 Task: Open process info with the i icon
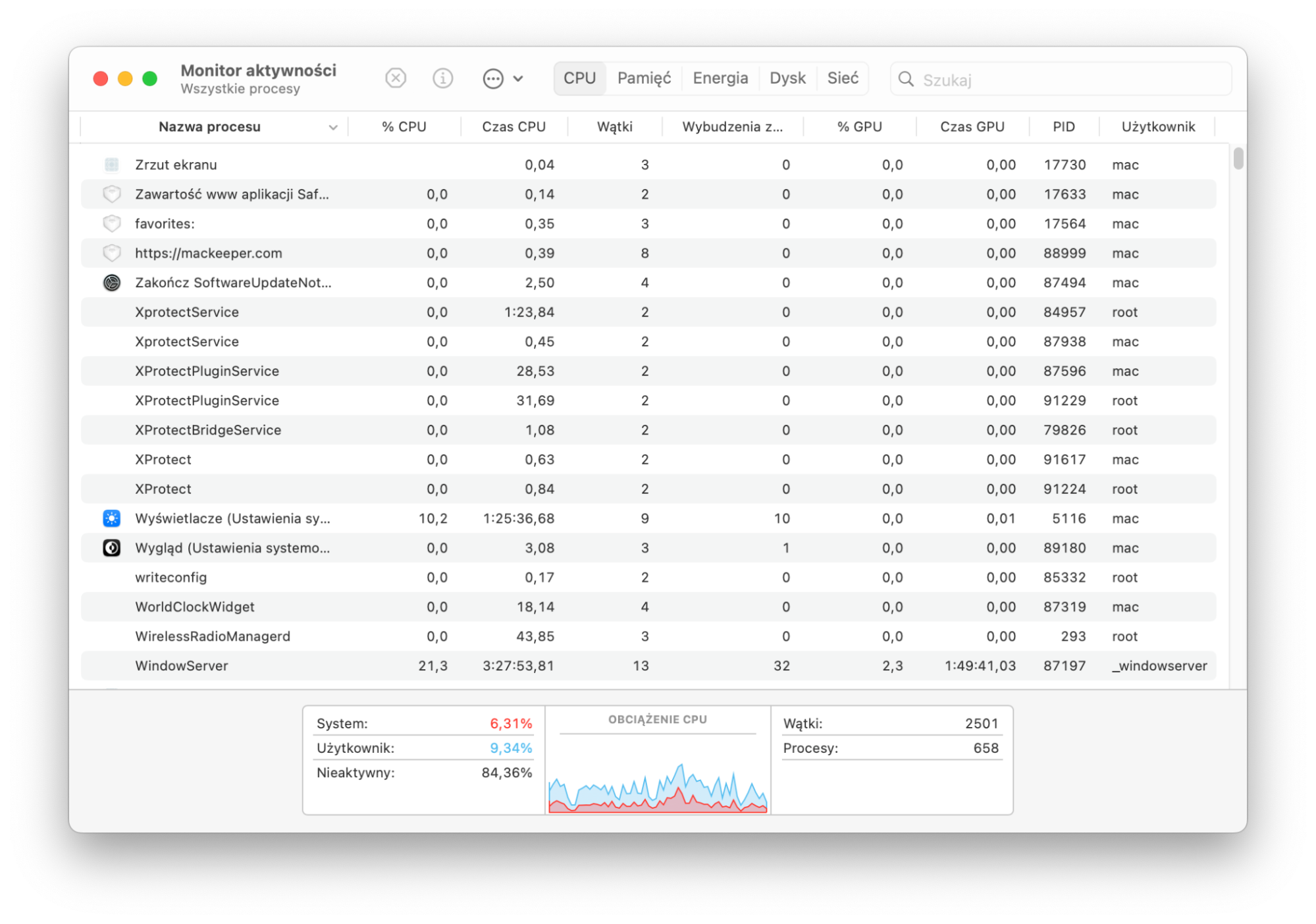point(442,78)
